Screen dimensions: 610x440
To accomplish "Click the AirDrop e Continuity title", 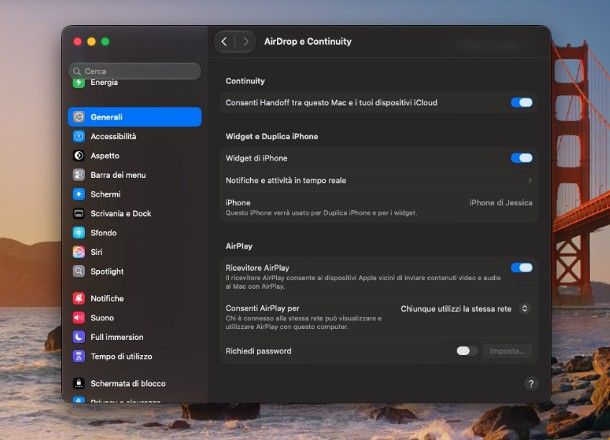I will tap(308, 42).
